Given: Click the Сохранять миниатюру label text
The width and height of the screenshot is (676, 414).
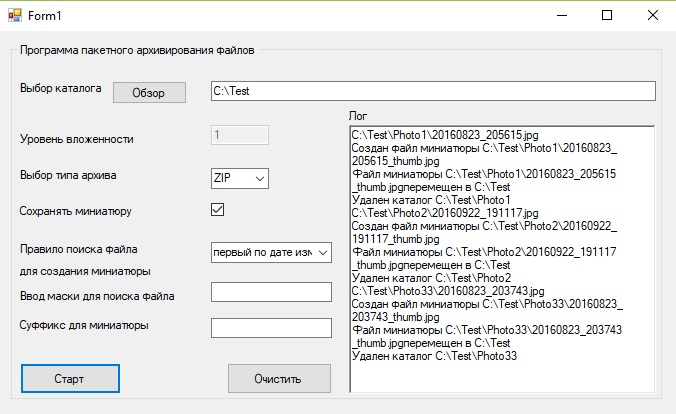Looking at the screenshot, I should (75, 211).
